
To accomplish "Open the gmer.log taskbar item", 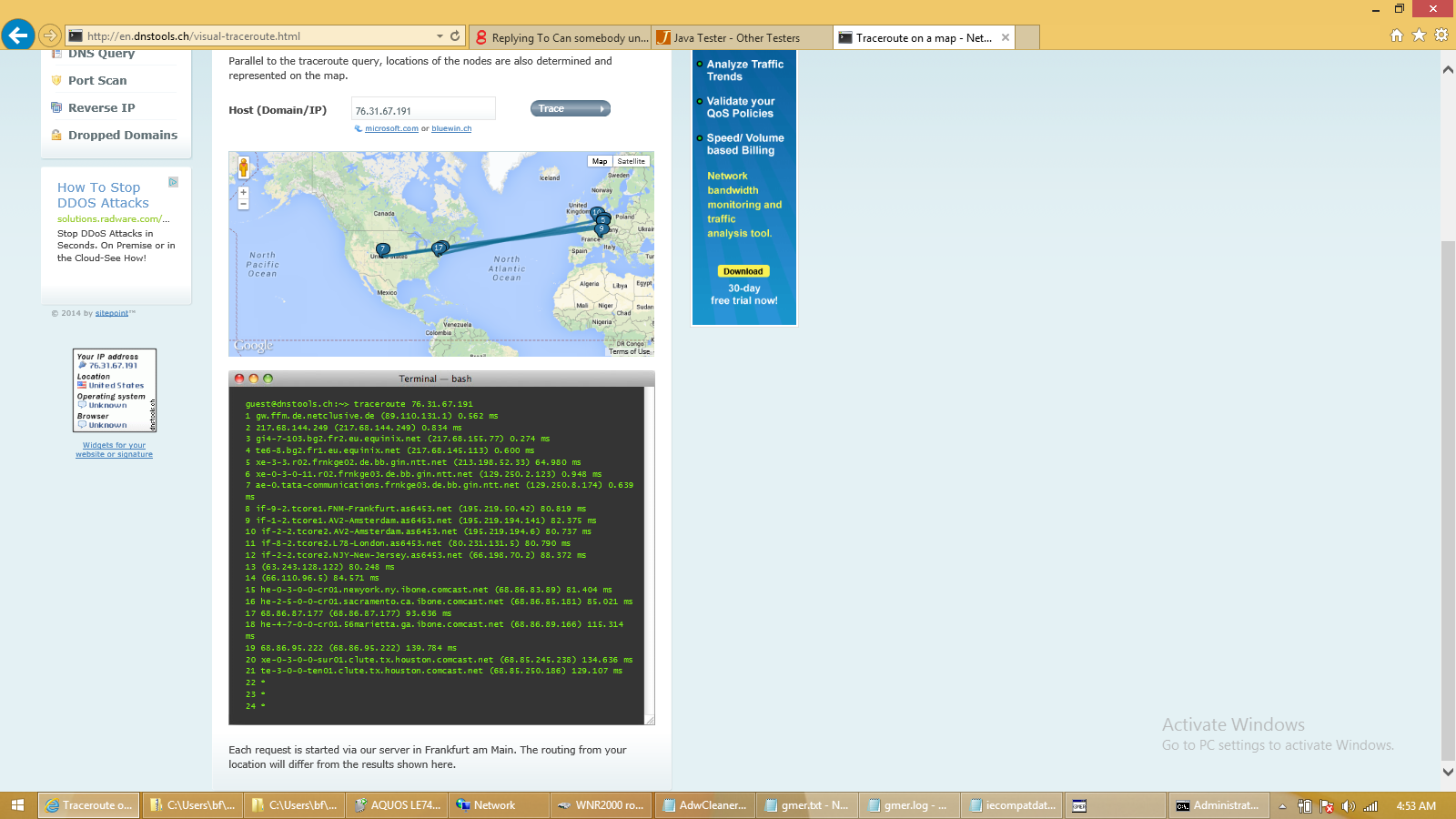I will 907,805.
